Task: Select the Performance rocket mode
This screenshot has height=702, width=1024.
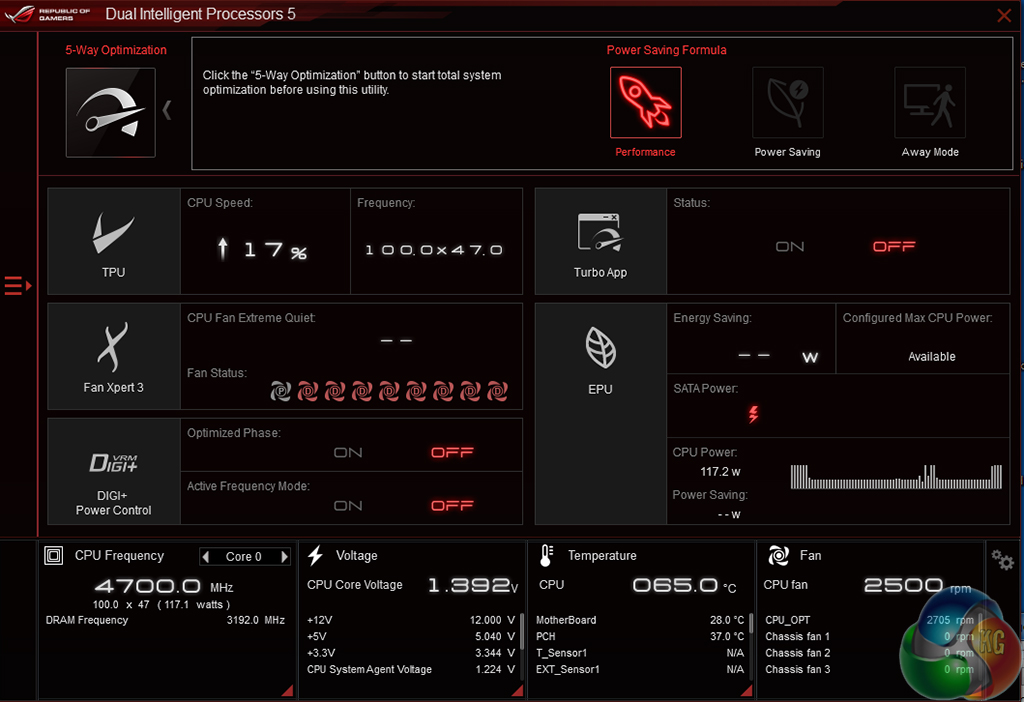Action: point(645,103)
